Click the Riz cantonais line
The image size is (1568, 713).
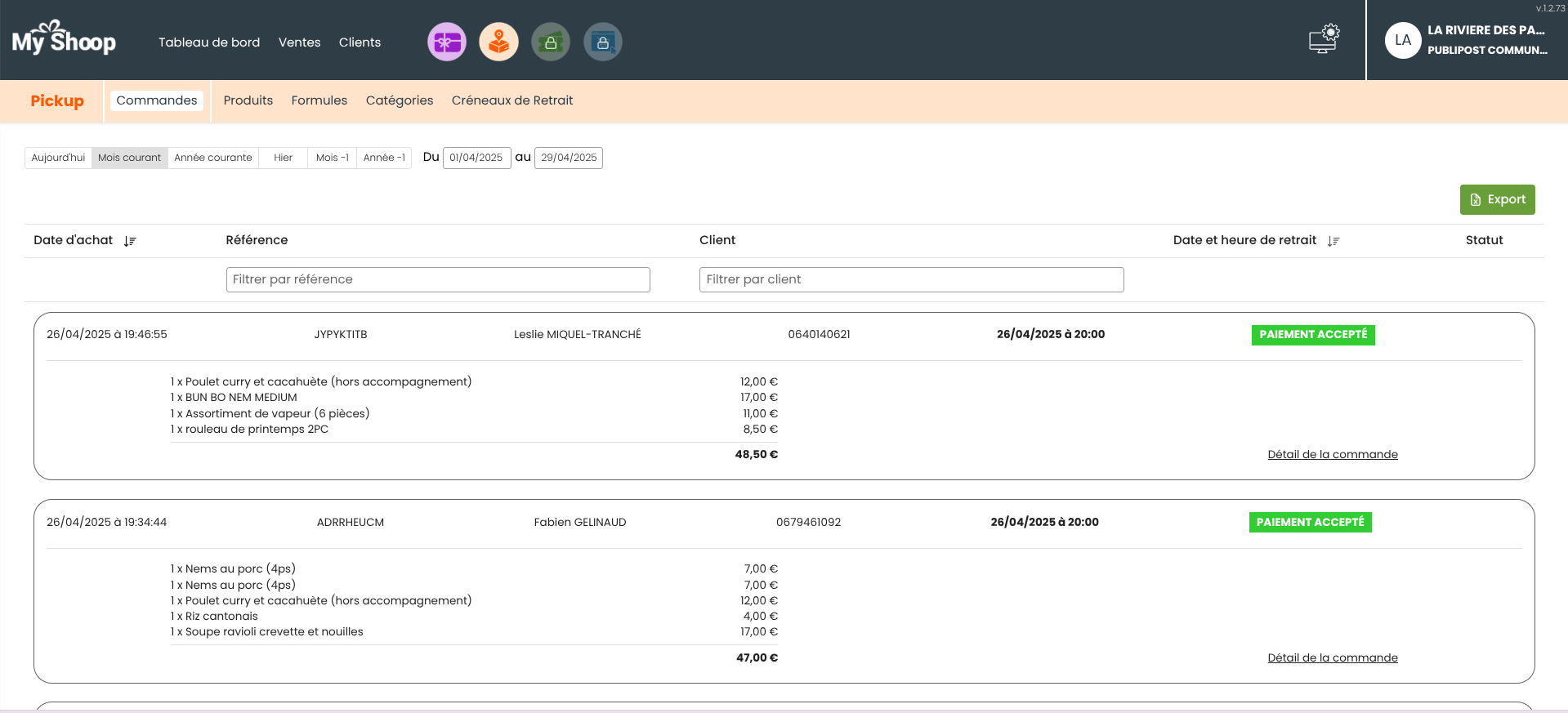pos(214,616)
